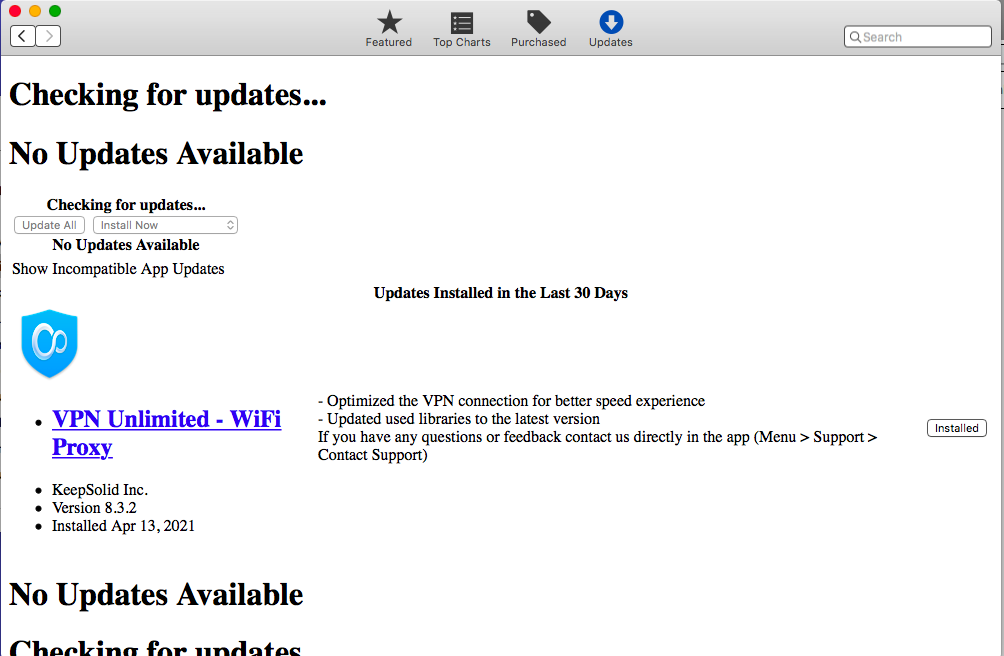Open the Updates download-arrow icon
The image size is (1004, 656).
(x=610, y=29)
